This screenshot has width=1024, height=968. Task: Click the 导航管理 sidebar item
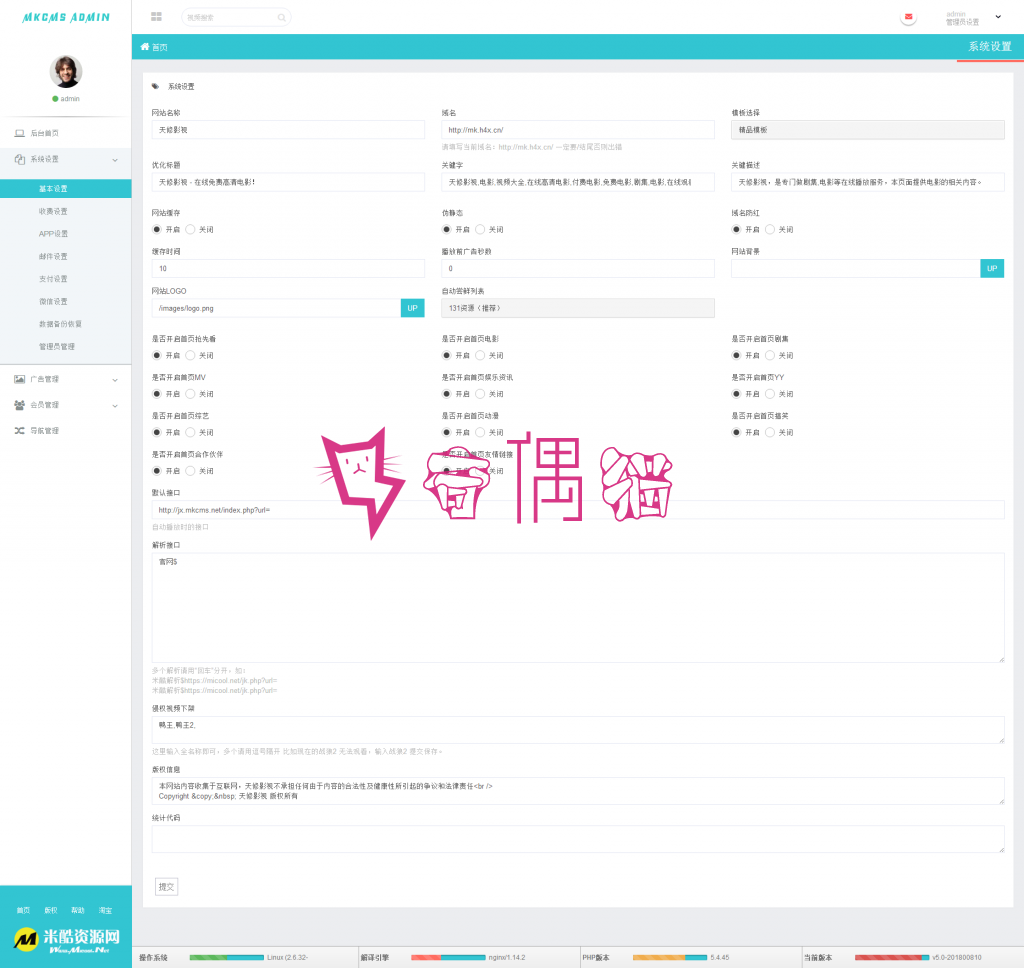pyautogui.click(x=44, y=431)
